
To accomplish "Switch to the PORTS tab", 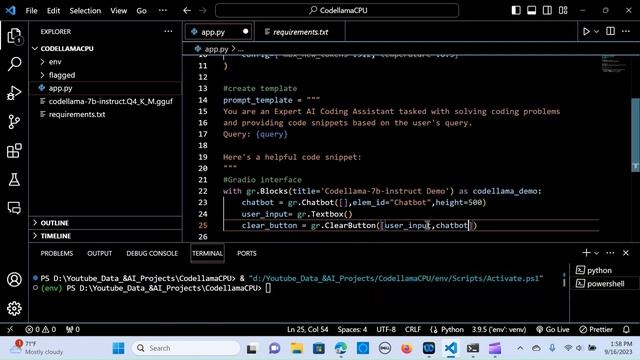I will (247, 253).
